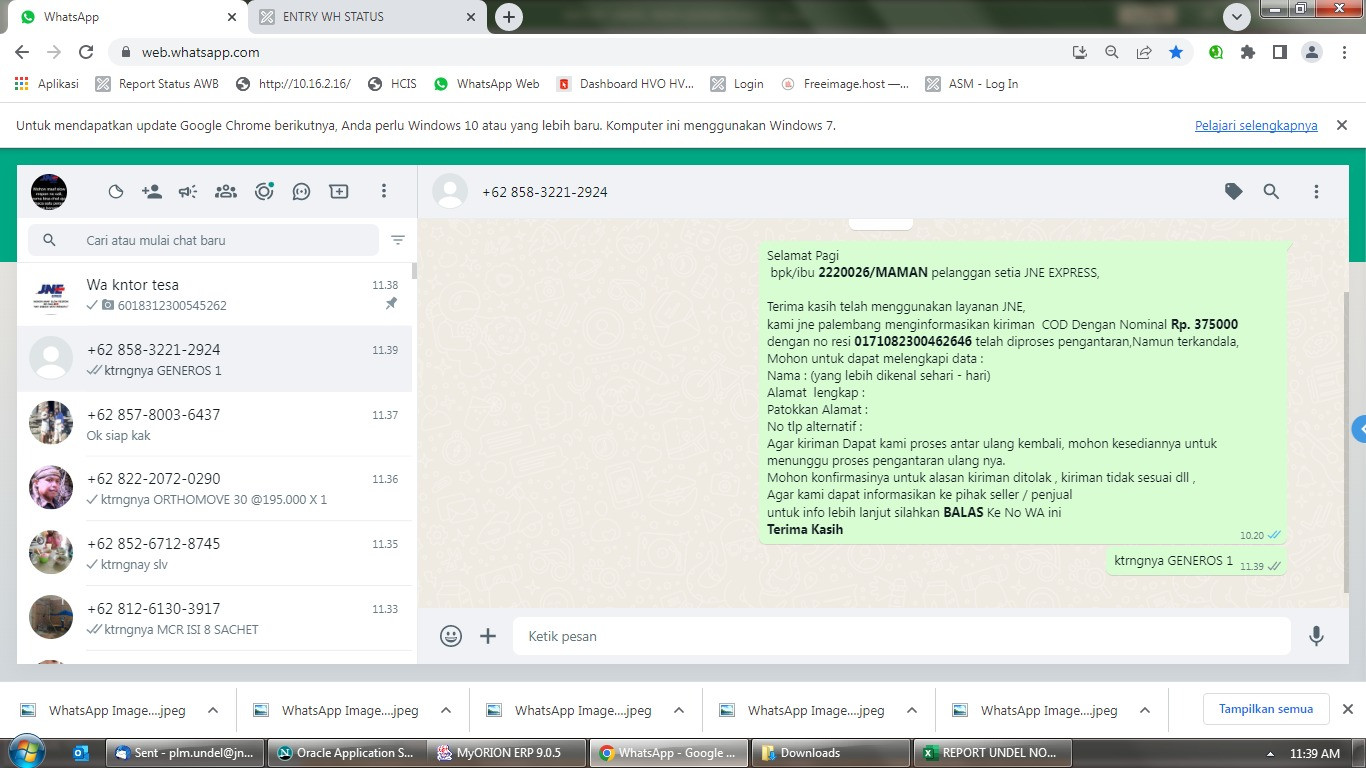This screenshot has width=1366, height=768.
Task: Switch to the ENTRY WH STATUS tab
Action: point(368,17)
